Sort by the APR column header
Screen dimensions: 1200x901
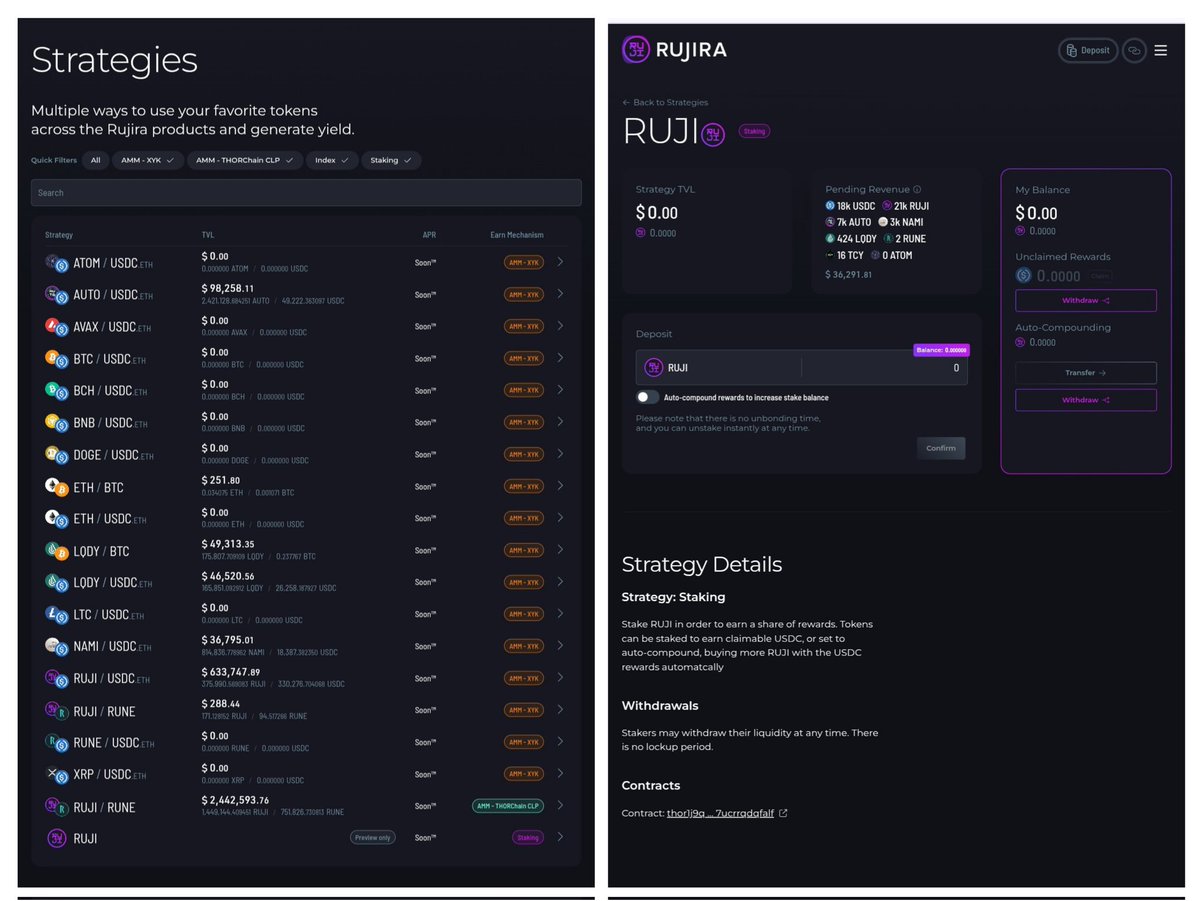coord(429,235)
